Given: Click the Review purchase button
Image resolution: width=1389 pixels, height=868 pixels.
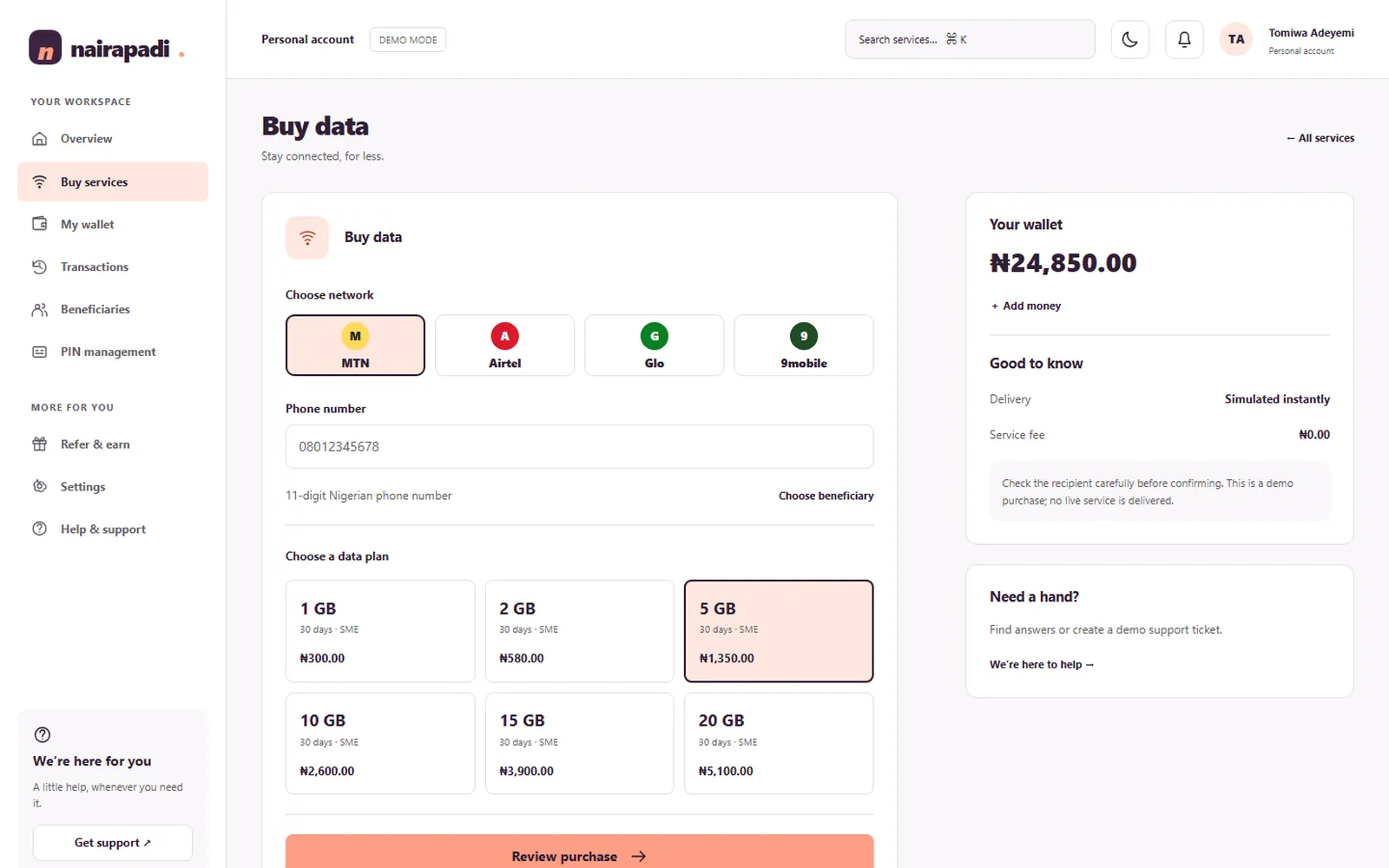Looking at the screenshot, I should (579, 852).
